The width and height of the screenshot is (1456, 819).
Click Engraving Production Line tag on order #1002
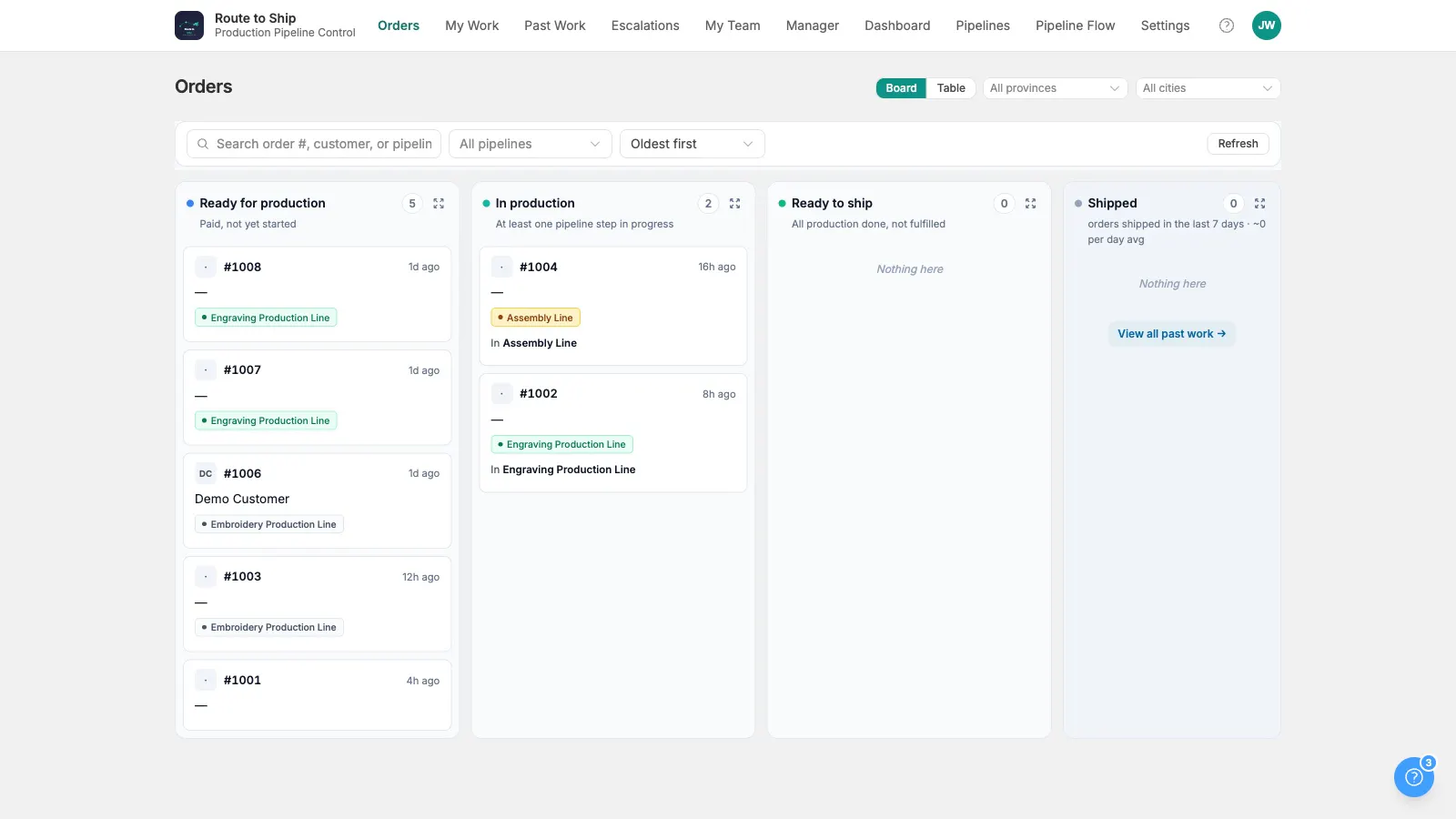pos(561,444)
